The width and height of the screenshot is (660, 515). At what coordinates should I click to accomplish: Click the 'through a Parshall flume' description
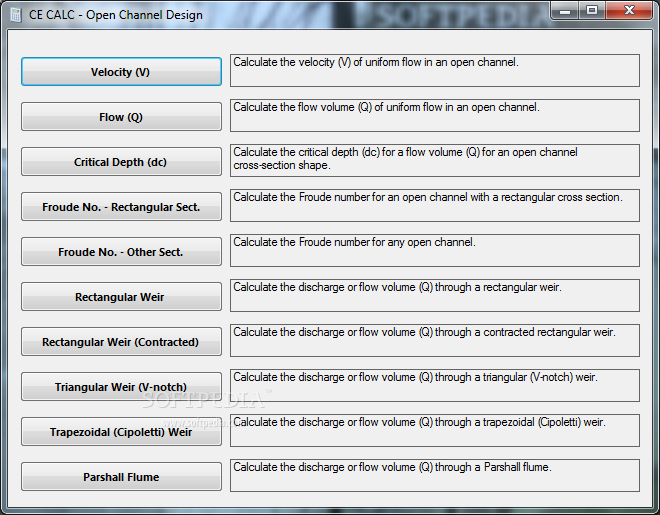click(435, 476)
